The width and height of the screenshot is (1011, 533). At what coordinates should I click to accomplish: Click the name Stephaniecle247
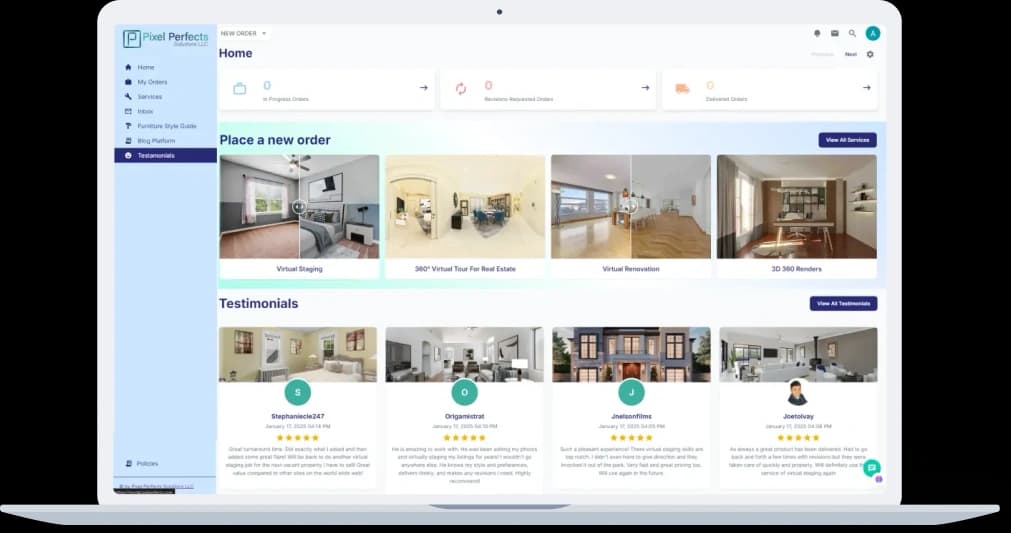tap(297, 416)
